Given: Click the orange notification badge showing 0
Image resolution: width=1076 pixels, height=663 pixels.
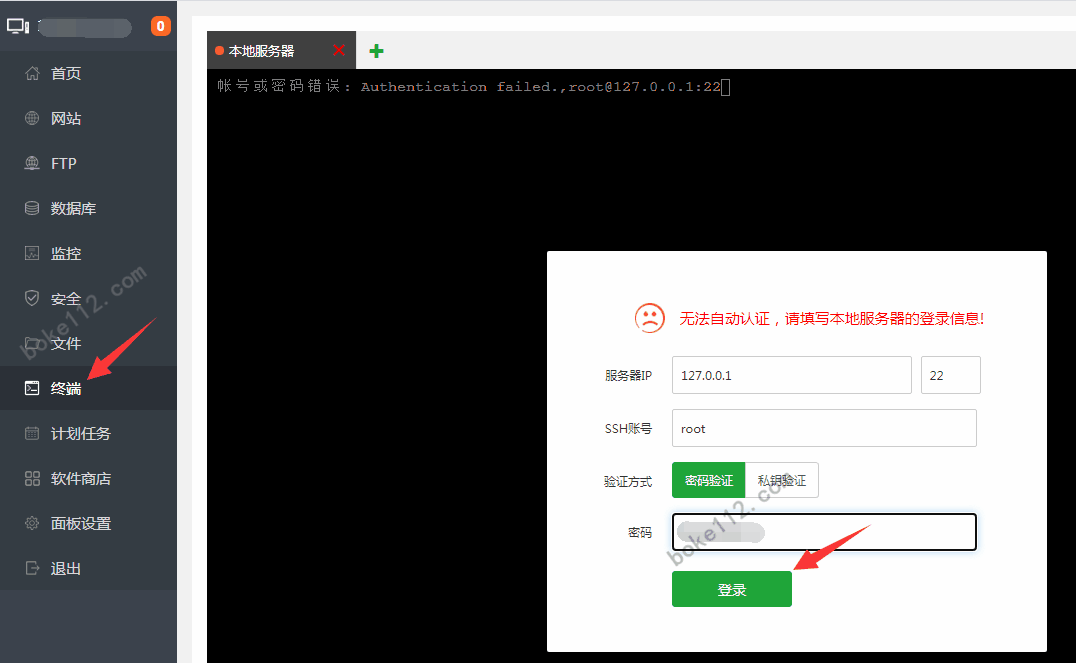Looking at the screenshot, I should [x=161, y=27].
